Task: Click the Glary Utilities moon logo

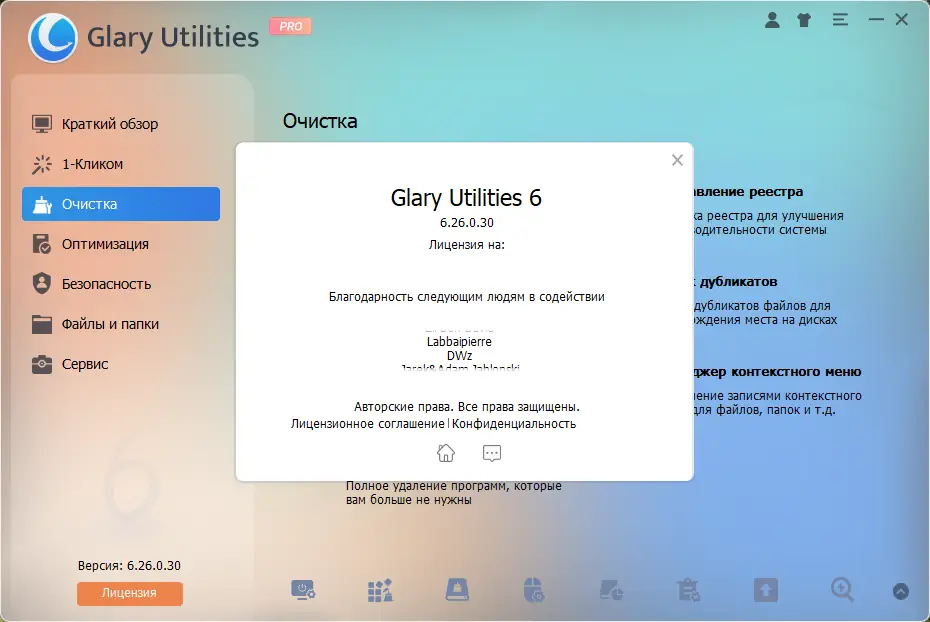Action: pyautogui.click(x=53, y=37)
